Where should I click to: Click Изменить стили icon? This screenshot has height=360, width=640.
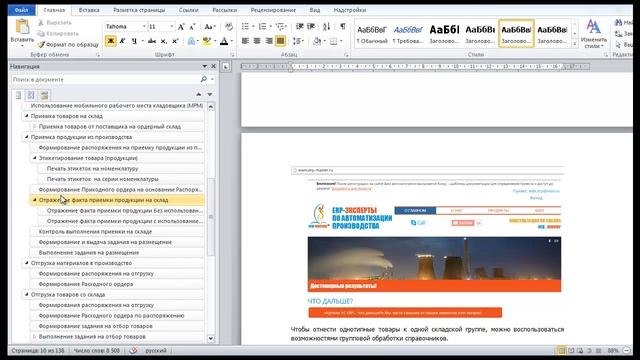593,33
